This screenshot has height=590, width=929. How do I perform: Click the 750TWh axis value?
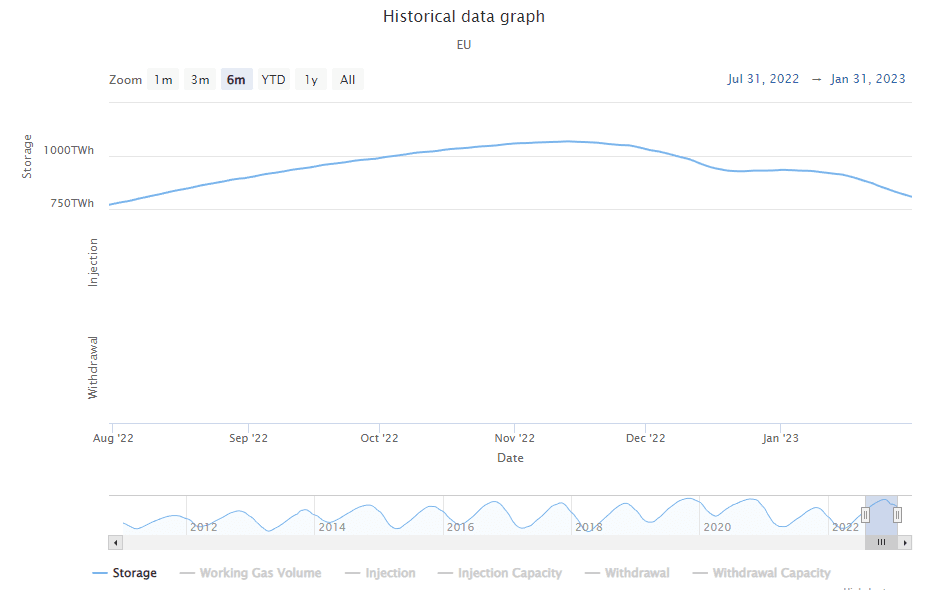coord(72,203)
